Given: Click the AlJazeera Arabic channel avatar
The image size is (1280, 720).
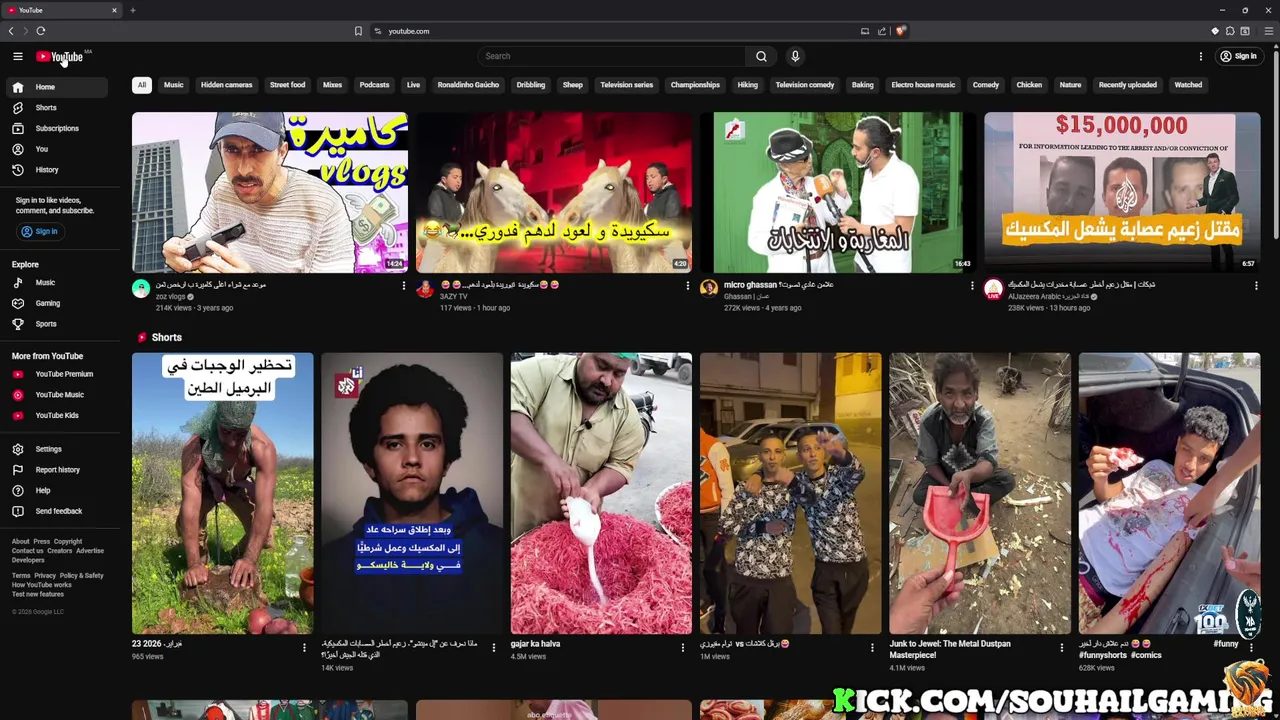Looking at the screenshot, I should [x=993, y=289].
